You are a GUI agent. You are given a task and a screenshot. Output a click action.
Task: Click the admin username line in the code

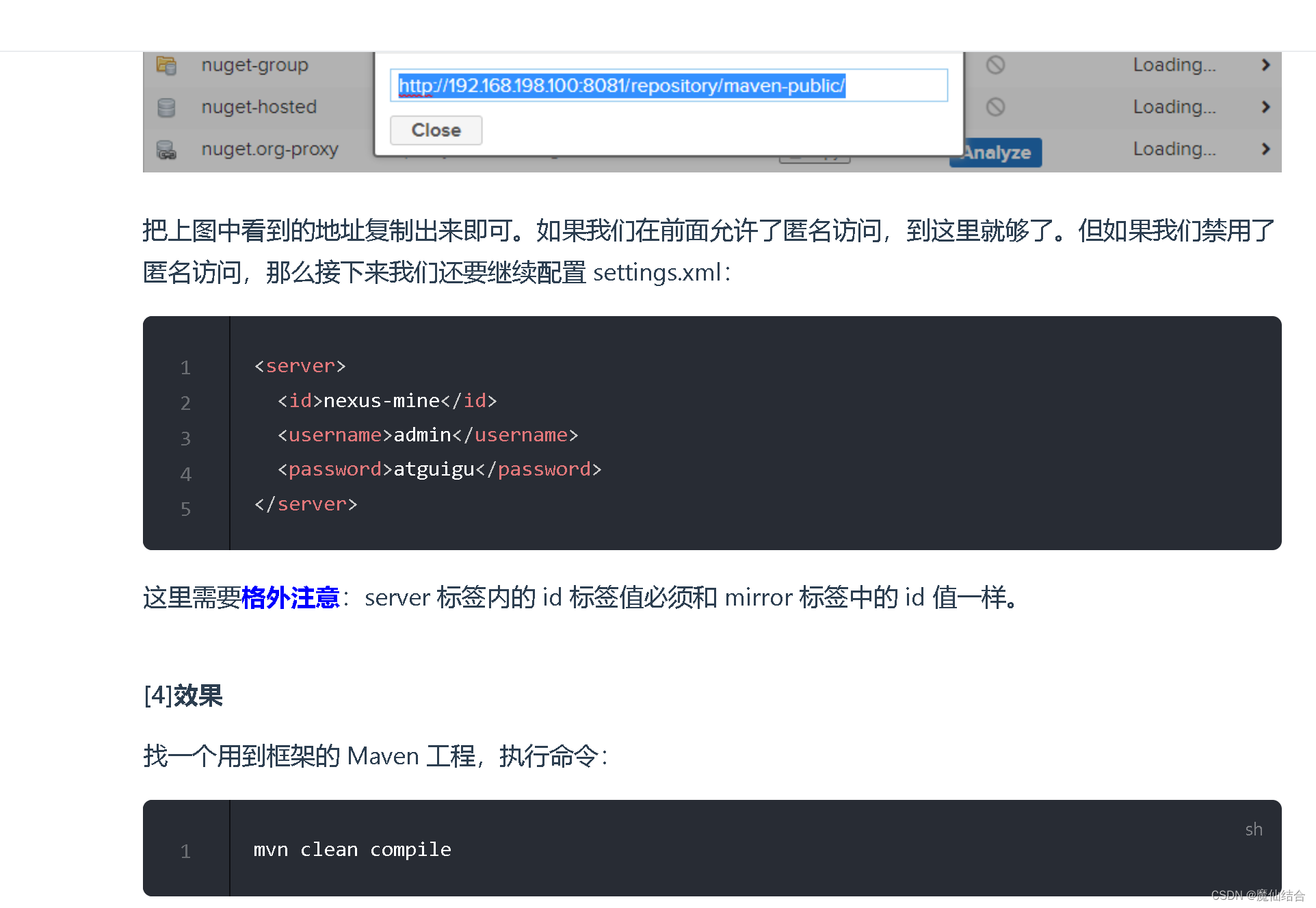pos(427,434)
